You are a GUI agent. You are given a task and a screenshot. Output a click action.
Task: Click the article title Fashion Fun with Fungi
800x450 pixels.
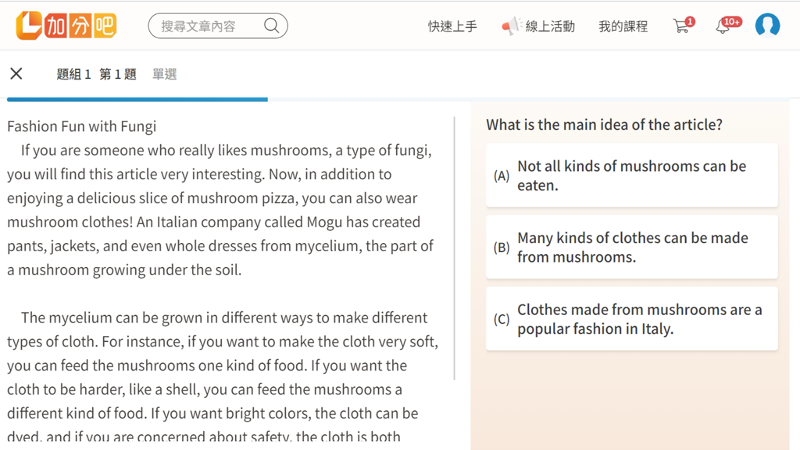click(82, 126)
